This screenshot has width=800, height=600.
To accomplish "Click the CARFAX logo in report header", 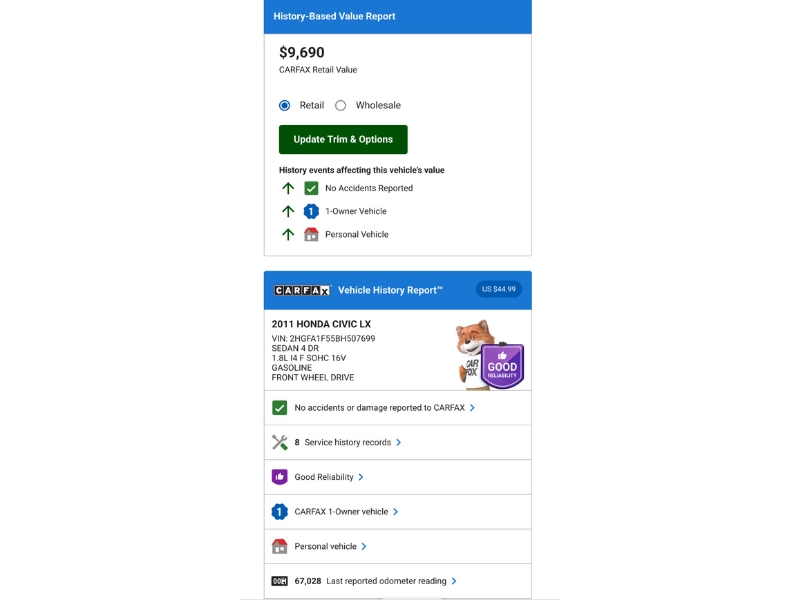I will [x=302, y=290].
